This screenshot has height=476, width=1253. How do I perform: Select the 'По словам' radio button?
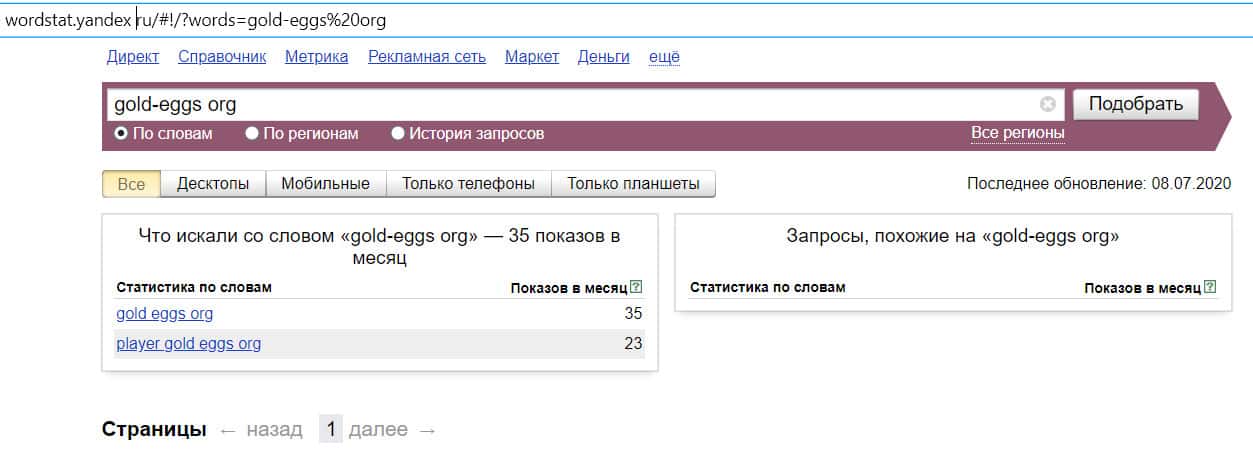pyautogui.click(x=121, y=133)
